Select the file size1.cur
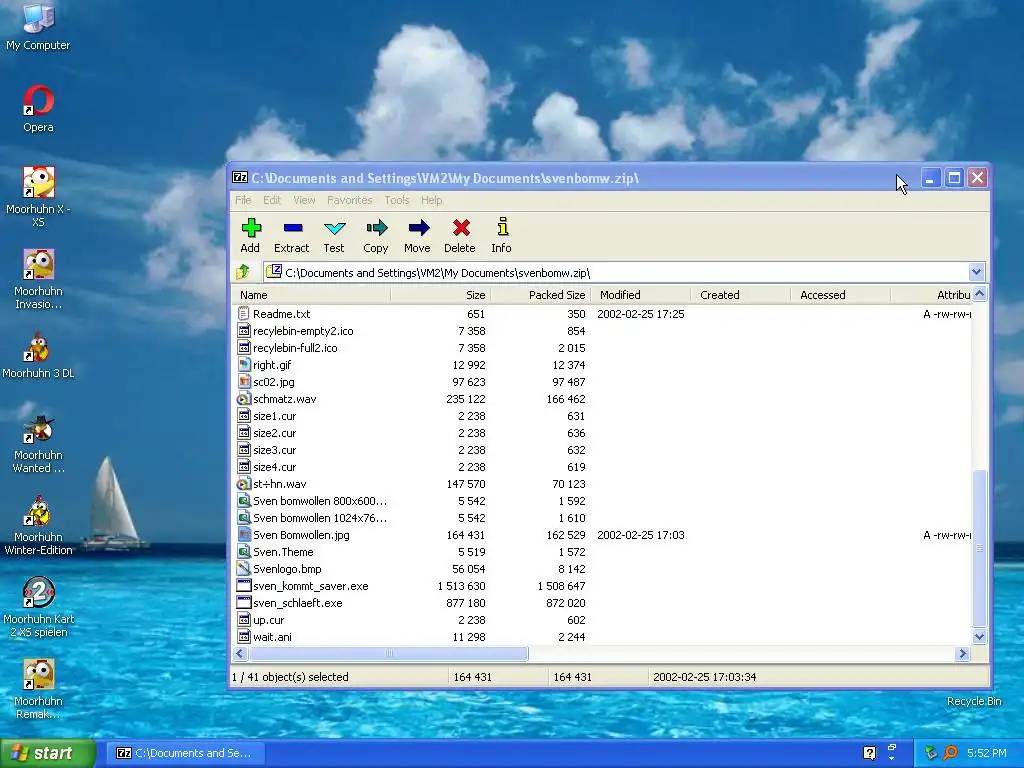The height and width of the screenshot is (768, 1024). [x=274, y=416]
